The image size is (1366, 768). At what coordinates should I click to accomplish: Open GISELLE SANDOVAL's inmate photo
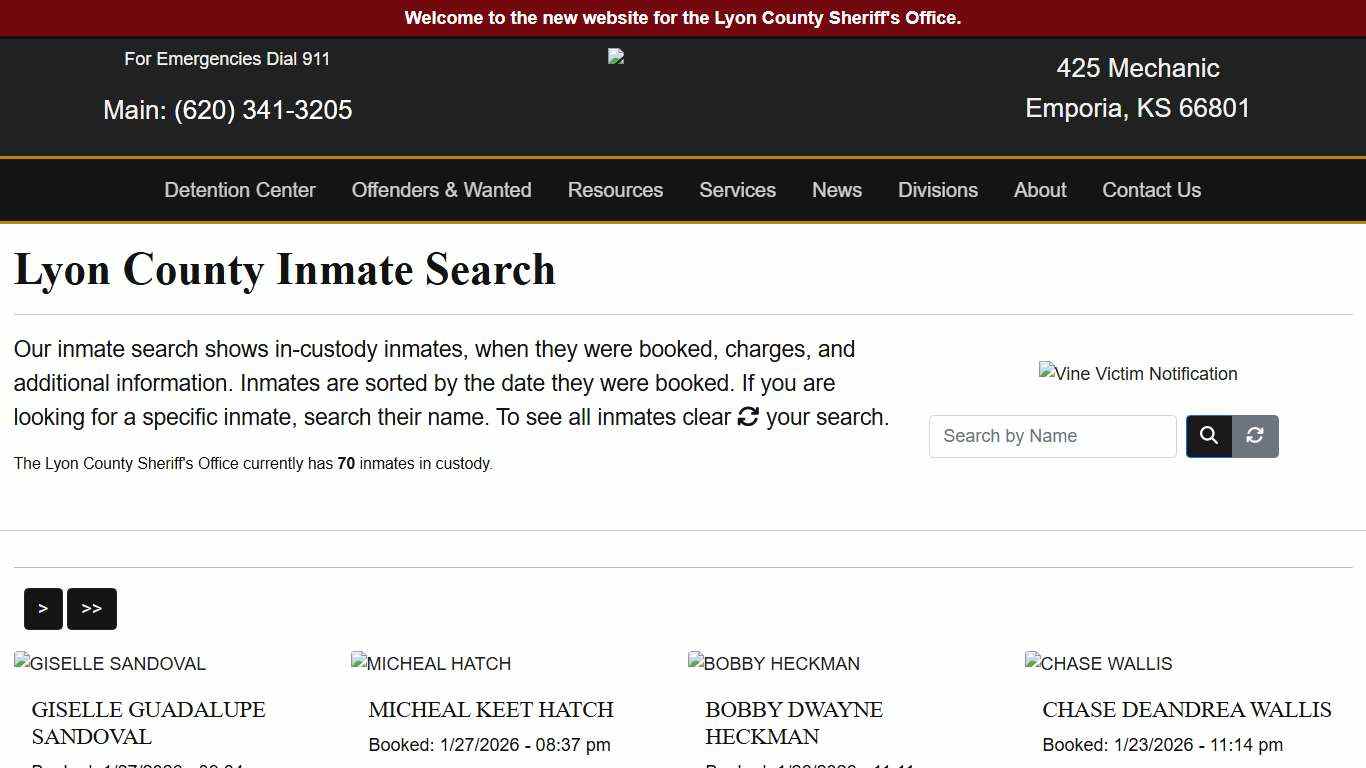pyautogui.click(x=110, y=663)
